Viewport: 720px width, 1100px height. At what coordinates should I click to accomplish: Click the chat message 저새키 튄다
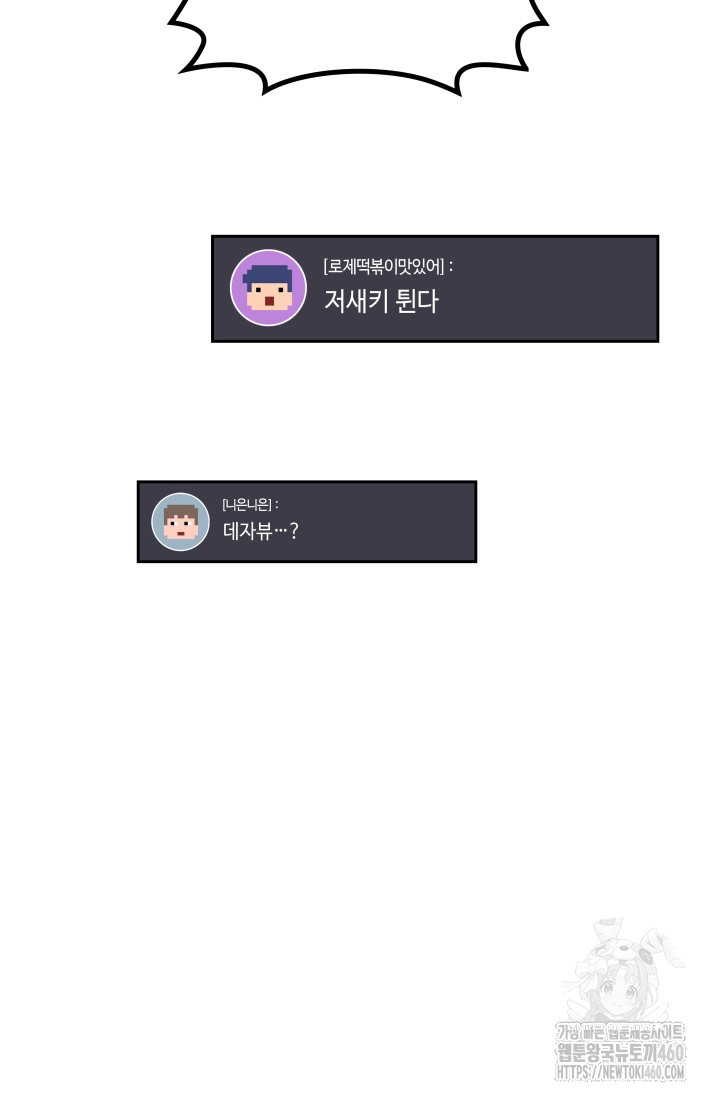[381, 302]
